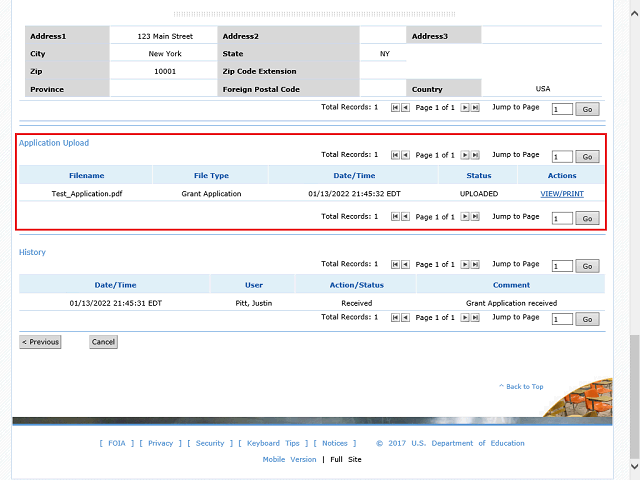Click next page icon in Application Upload top pager
640x480 pixels.
tap(465, 155)
